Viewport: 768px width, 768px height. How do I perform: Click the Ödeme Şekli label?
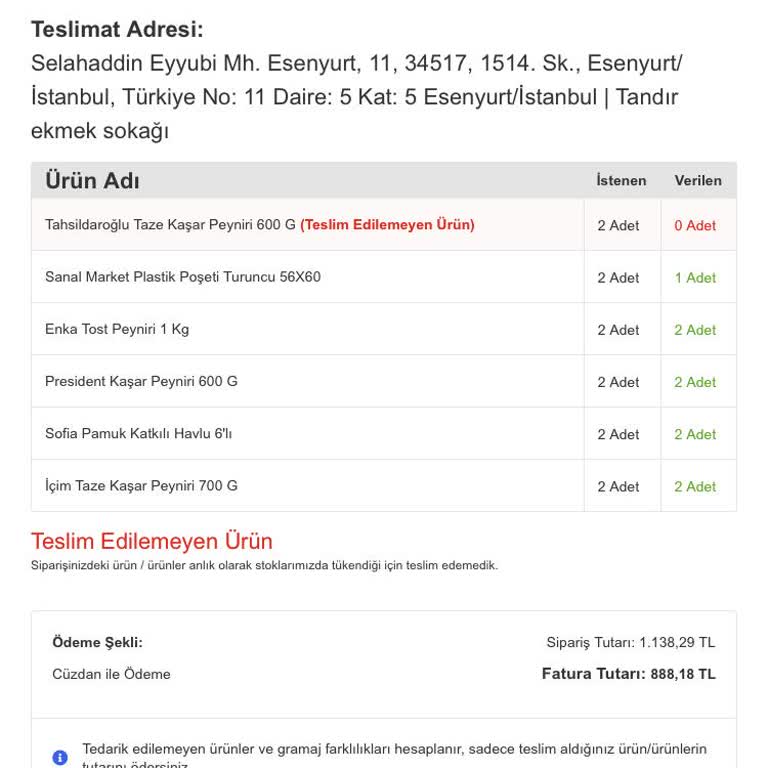pos(97,642)
